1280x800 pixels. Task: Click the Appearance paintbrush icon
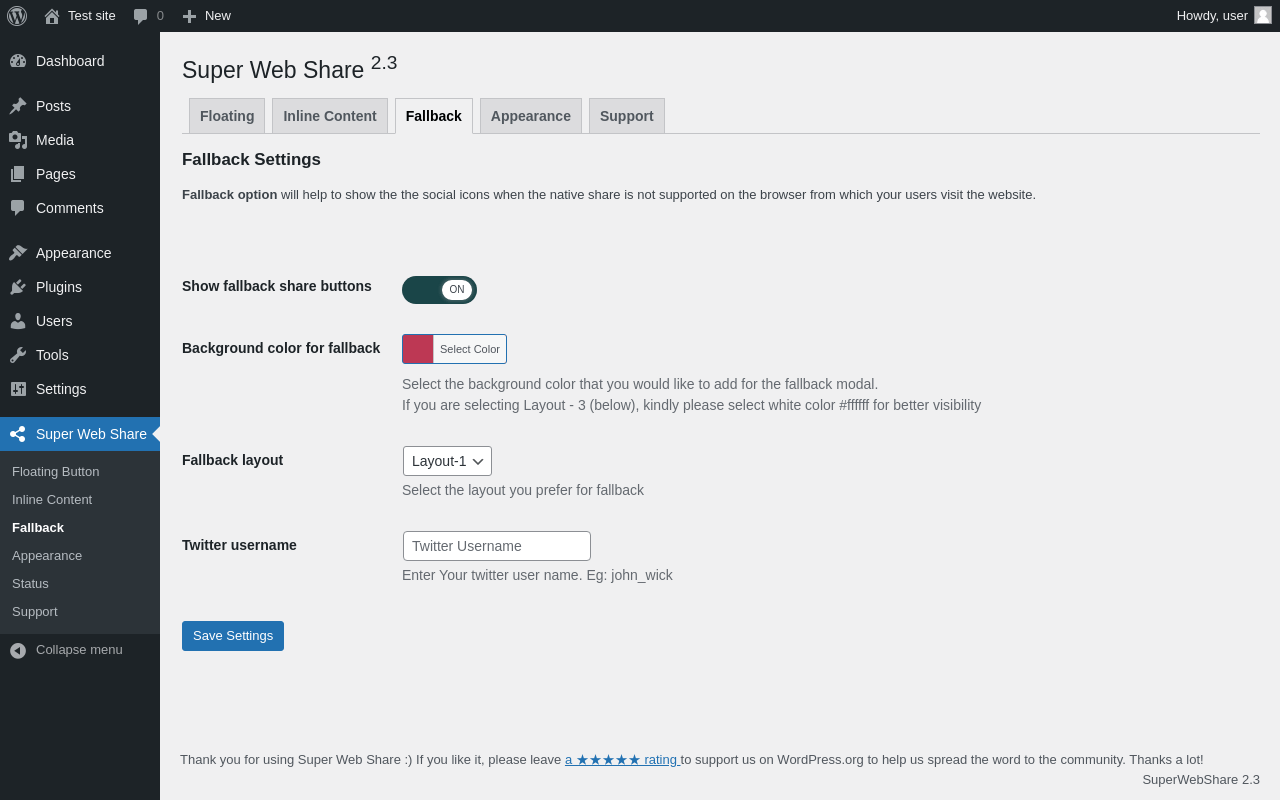[x=18, y=253]
